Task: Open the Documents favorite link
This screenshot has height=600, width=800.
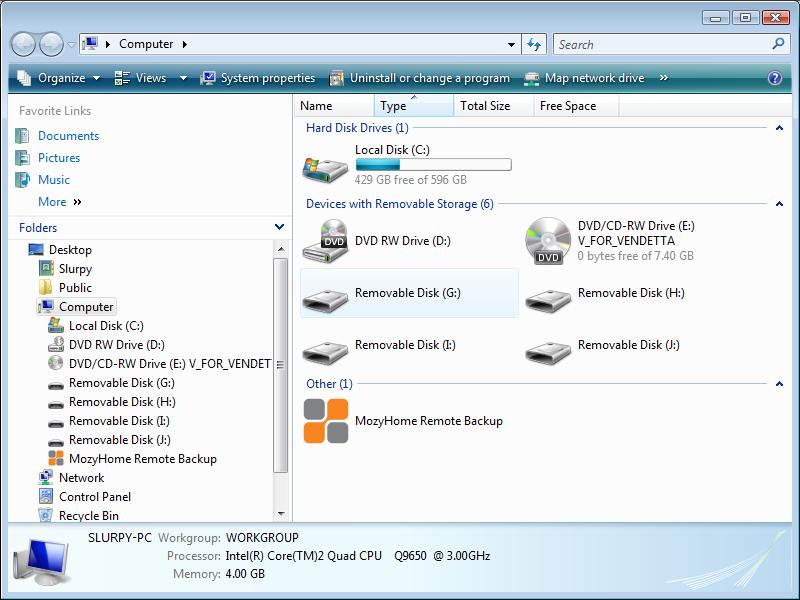Action: [68, 136]
